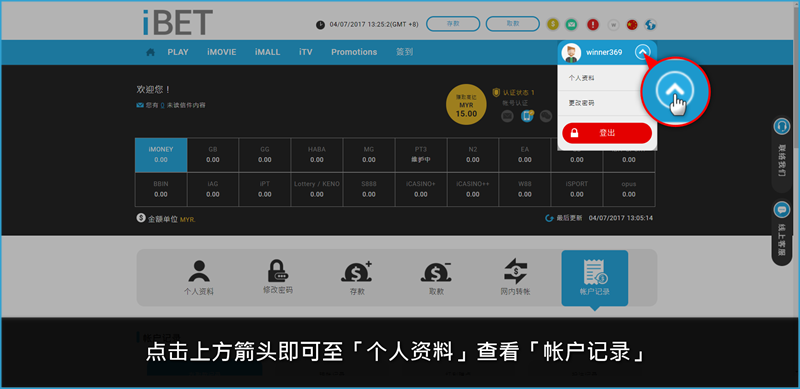Select the GB wallet cell
Screen dimensions: 800x389
click(213, 155)
